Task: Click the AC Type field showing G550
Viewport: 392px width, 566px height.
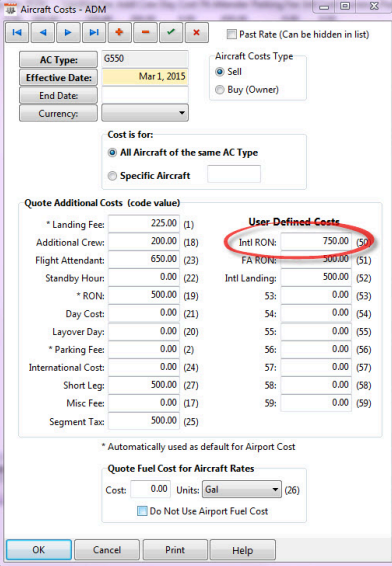Action: pos(145,58)
